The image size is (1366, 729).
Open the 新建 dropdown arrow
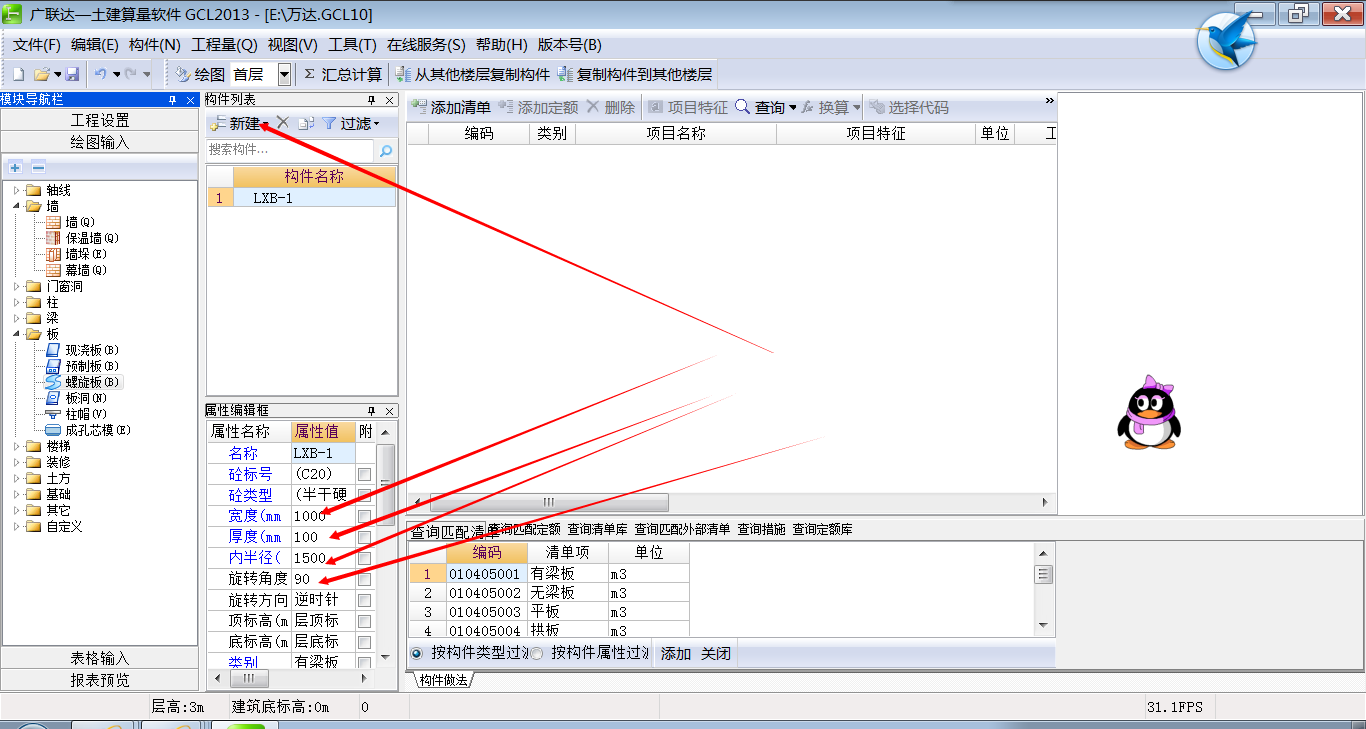click(266, 124)
